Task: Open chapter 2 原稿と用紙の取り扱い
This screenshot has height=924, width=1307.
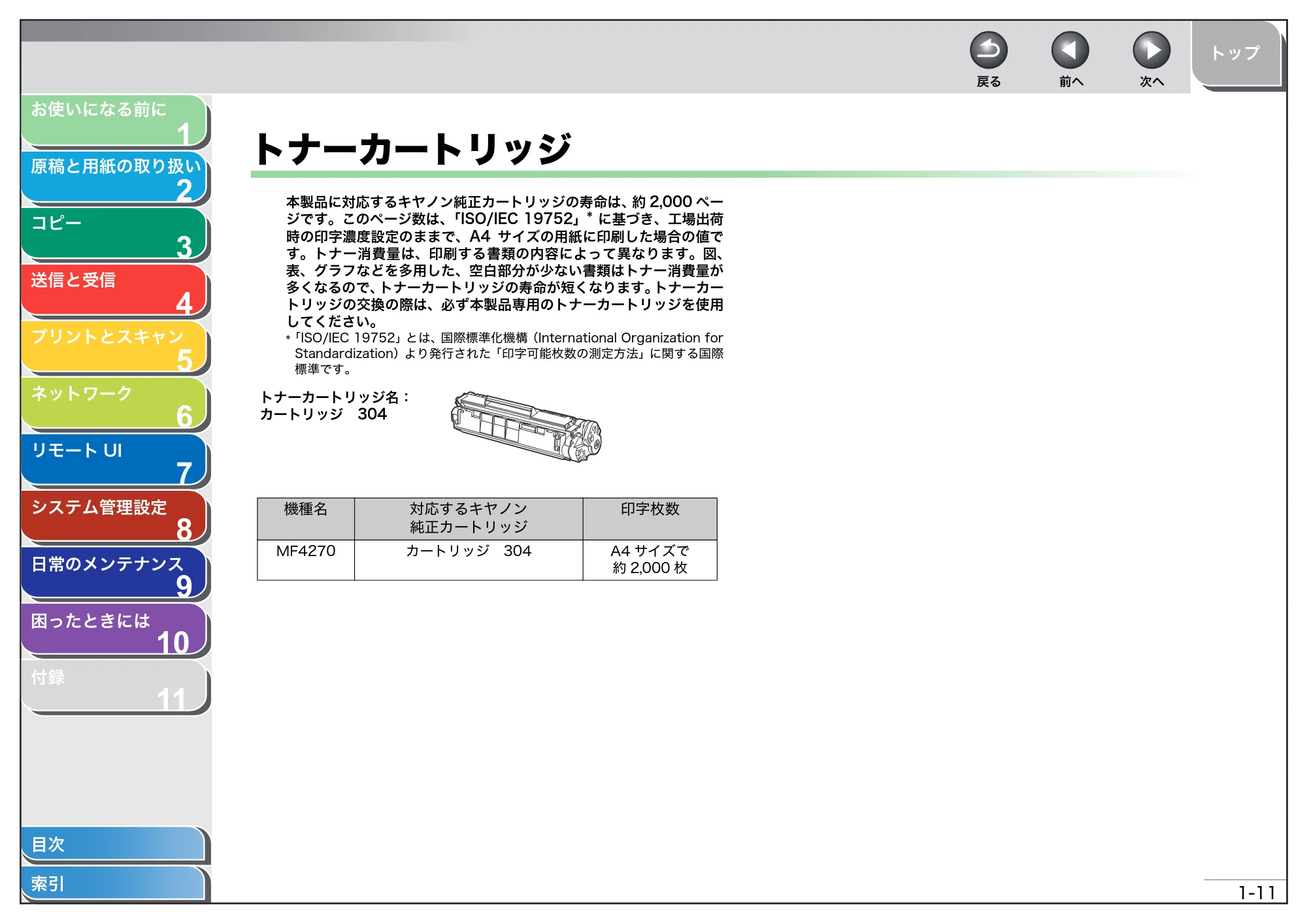Action: (x=114, y=177)
